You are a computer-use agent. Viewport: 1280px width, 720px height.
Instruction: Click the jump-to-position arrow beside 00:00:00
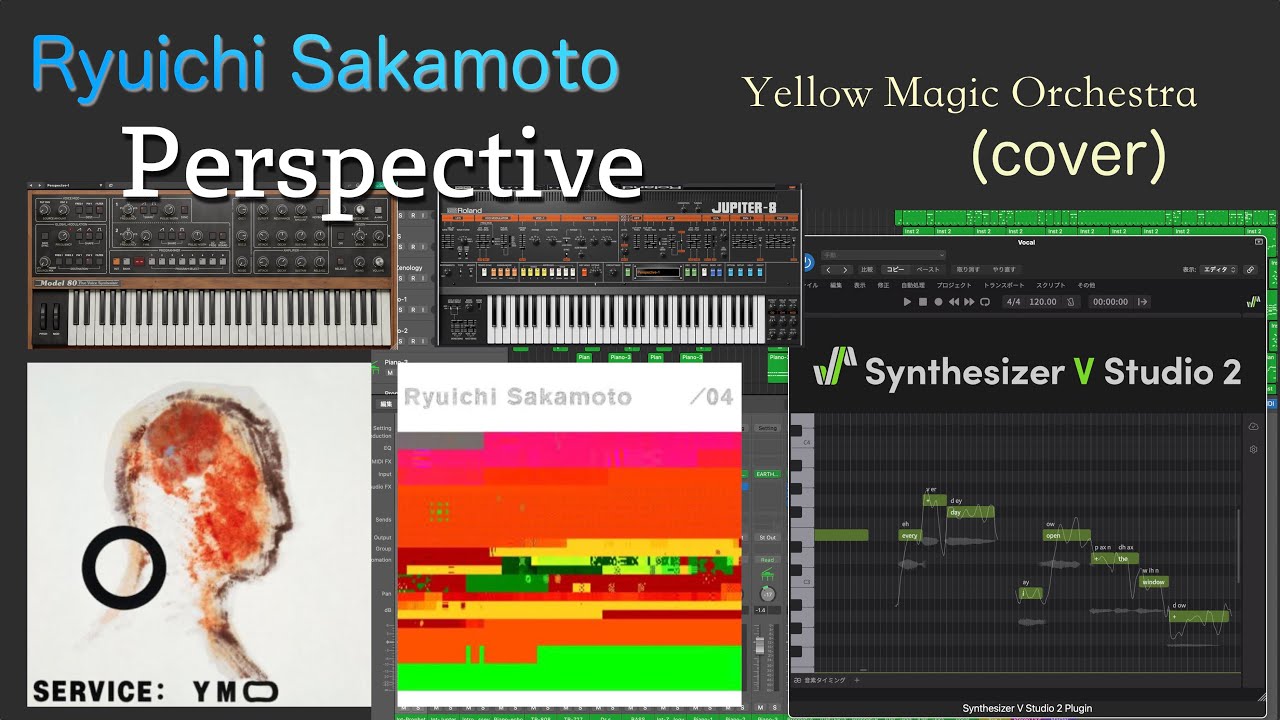click(1142, 302)
